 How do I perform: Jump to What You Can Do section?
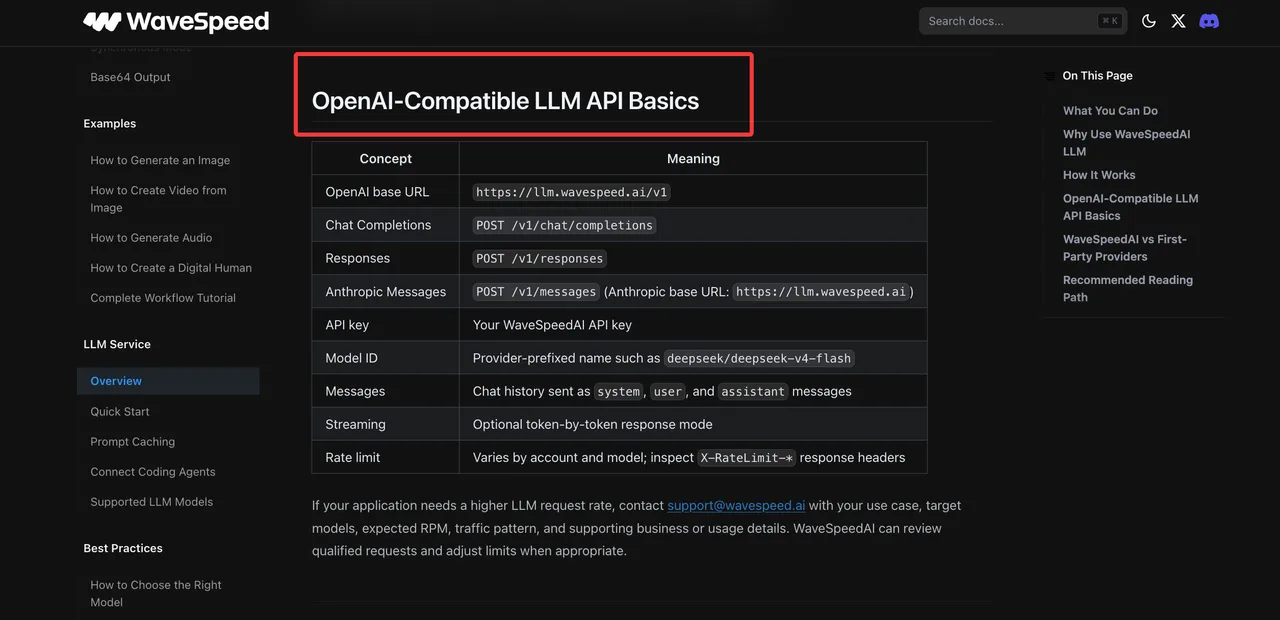(1110, 111)
